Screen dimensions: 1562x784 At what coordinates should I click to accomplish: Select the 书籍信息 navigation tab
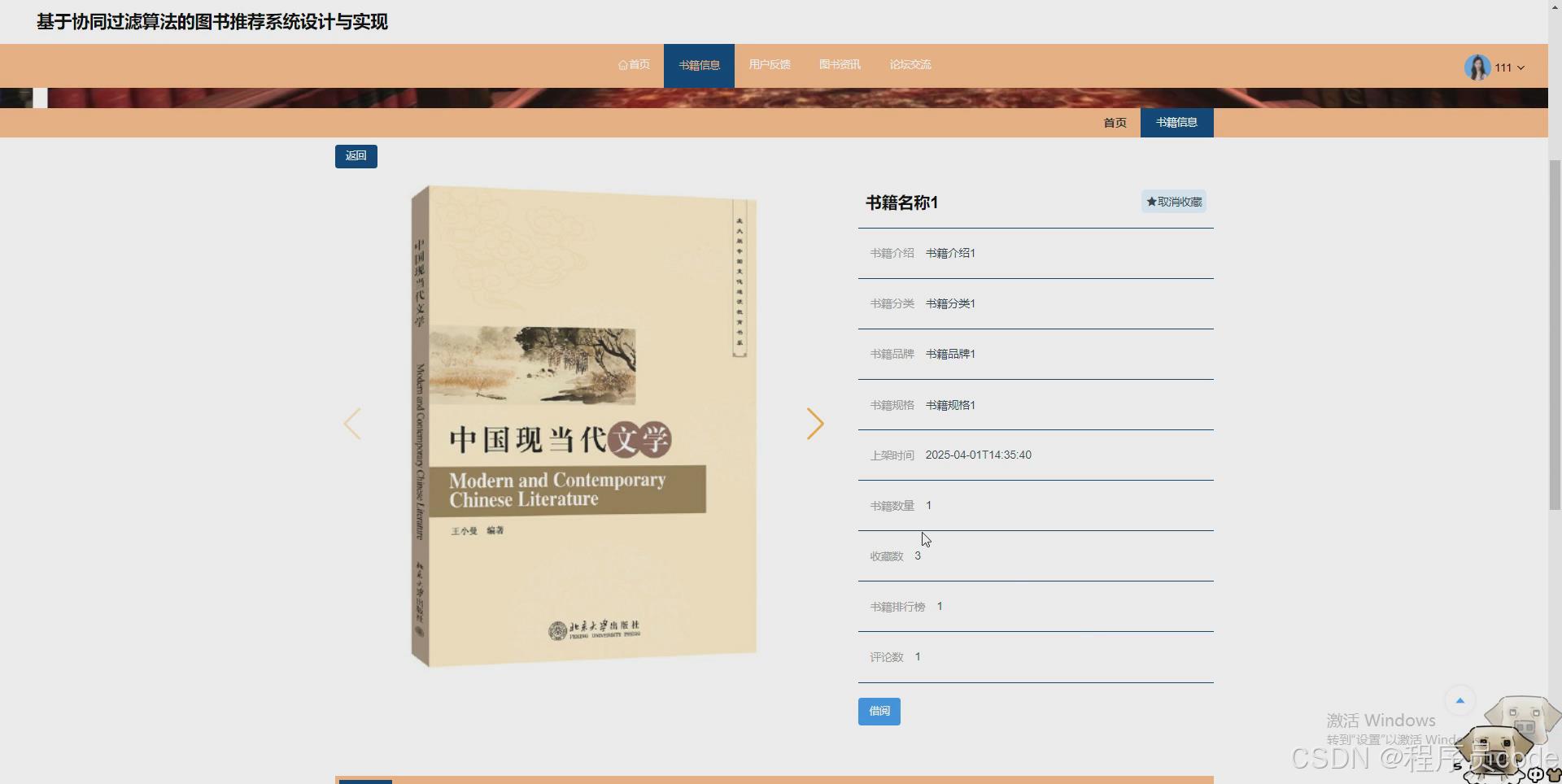click(x=699, y=64)
